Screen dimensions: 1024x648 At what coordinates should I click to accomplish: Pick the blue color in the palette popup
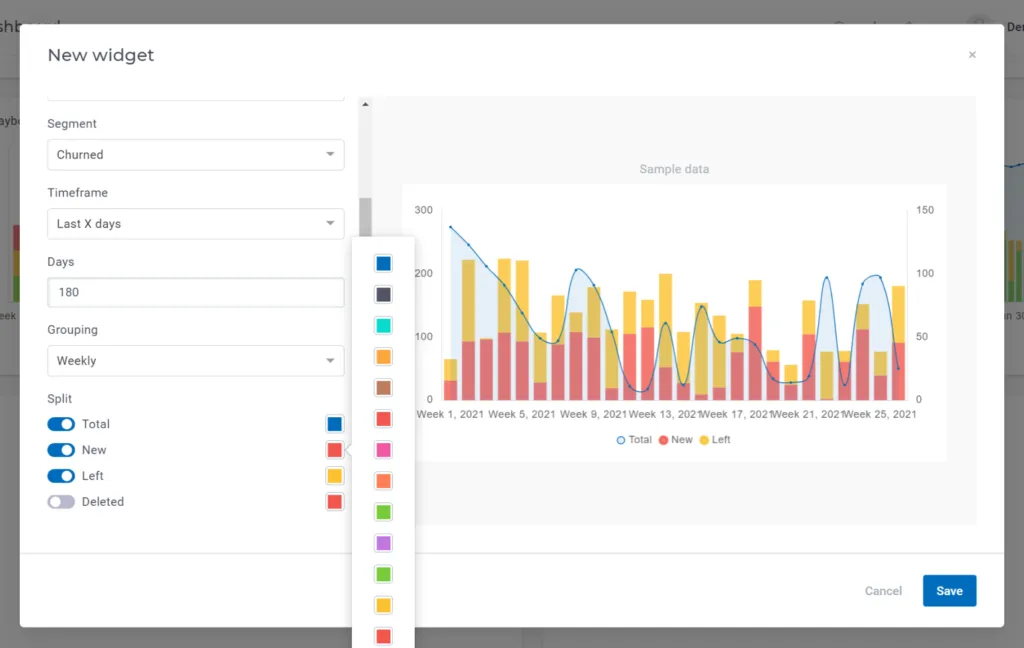(383, 263)
